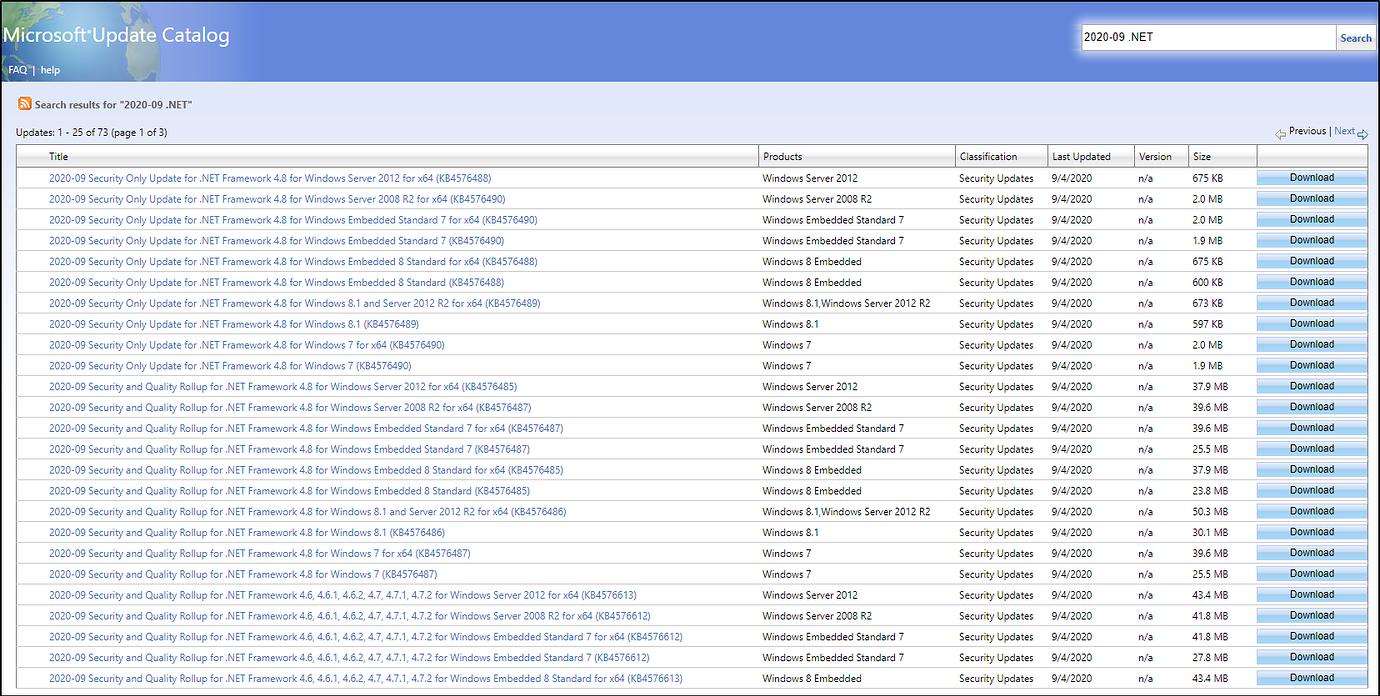The height and width of the screenshot is (696, 1380).
Task: Sort results by Products column header
Action: (782, 156)
